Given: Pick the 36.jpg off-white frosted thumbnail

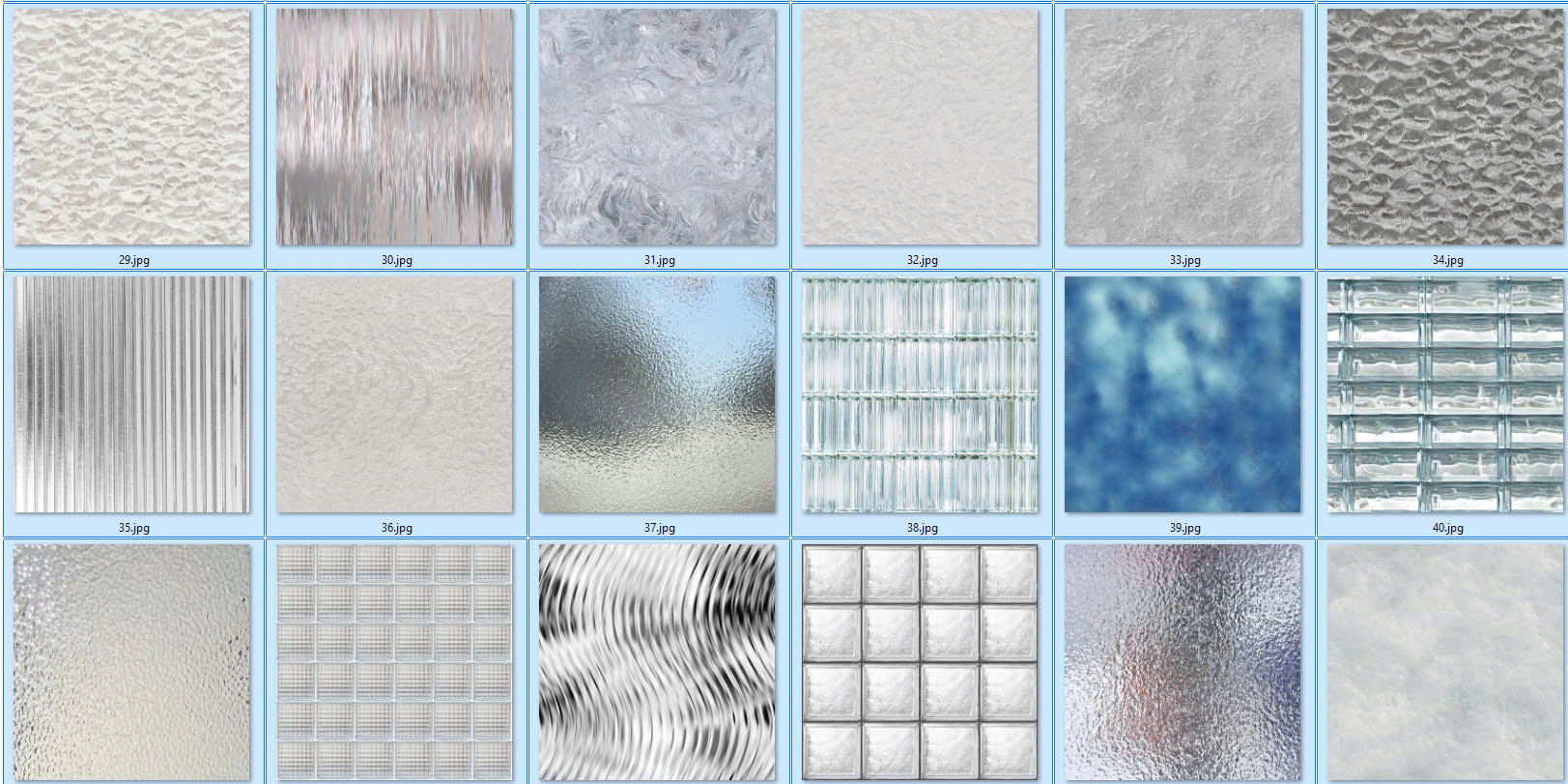Looking at the screenshot, I should click(x=395, y=394).
